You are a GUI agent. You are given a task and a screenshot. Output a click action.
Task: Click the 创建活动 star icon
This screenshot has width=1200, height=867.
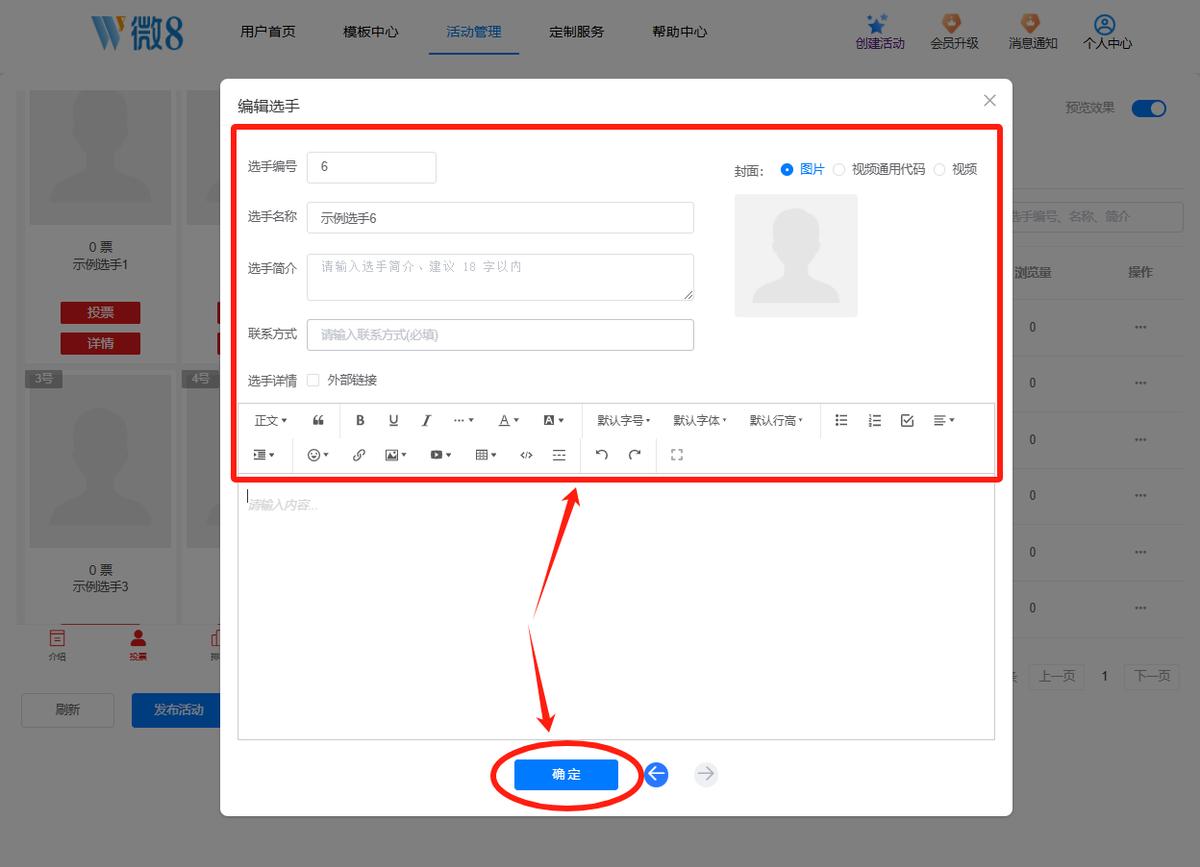click(879, 24)
